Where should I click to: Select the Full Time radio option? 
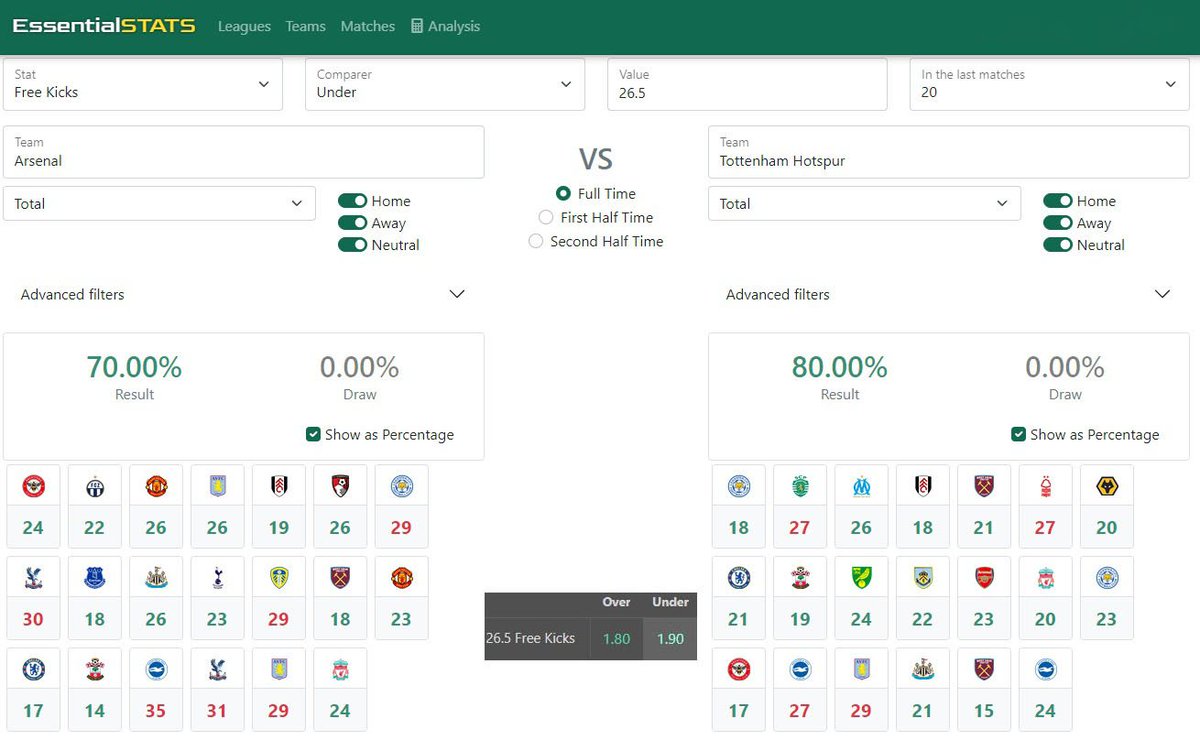click(x=564, y=194)
